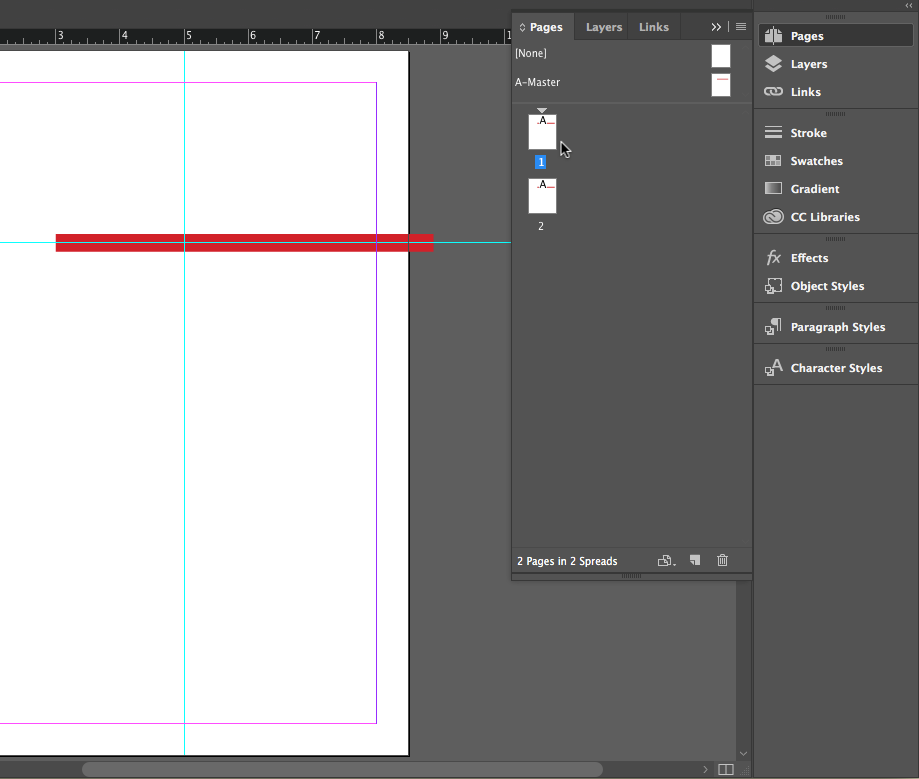
Task: Create a new page in Pages panel
Action: (695, 561)
